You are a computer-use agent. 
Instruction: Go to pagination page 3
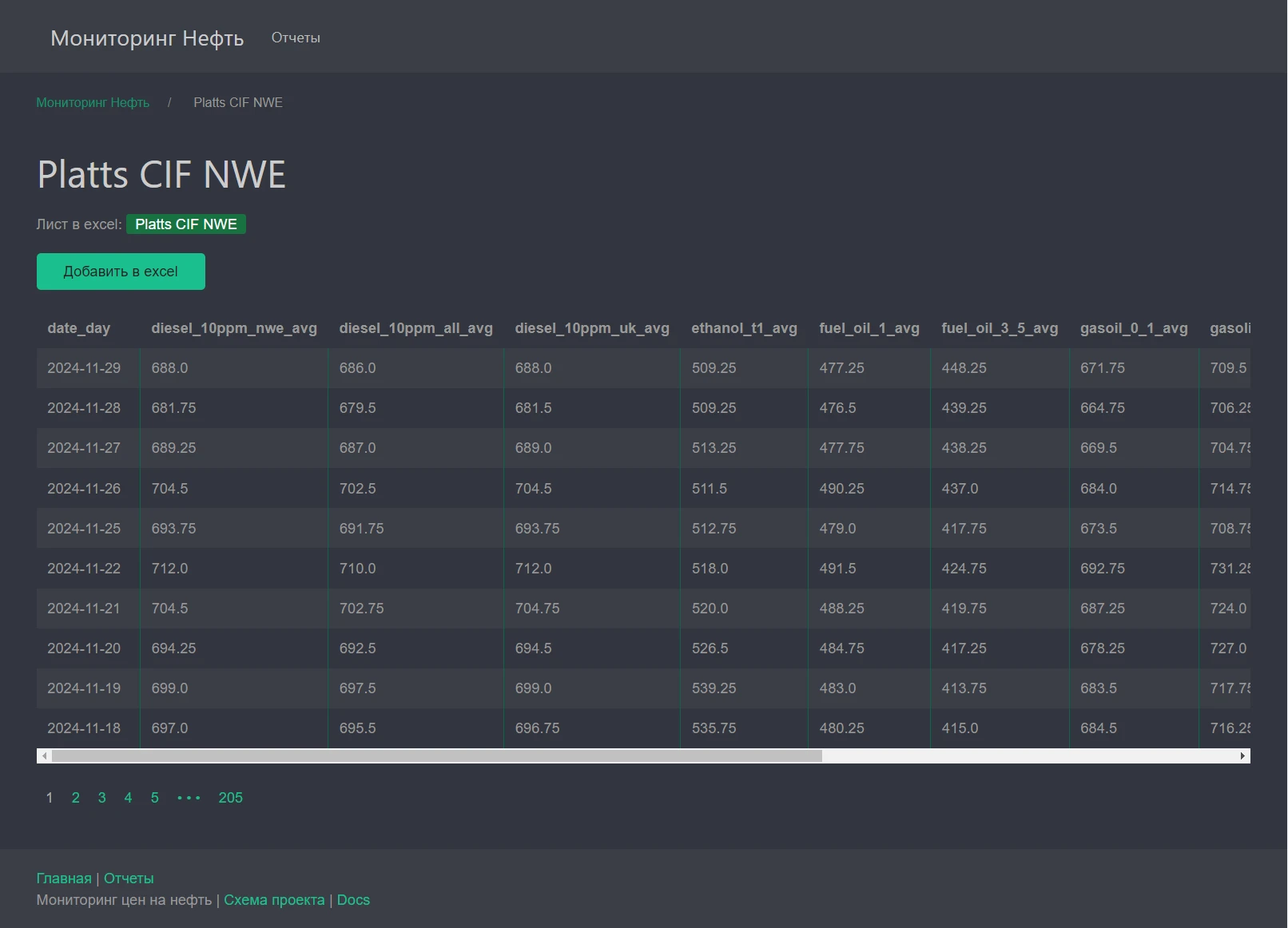[102, 798]
